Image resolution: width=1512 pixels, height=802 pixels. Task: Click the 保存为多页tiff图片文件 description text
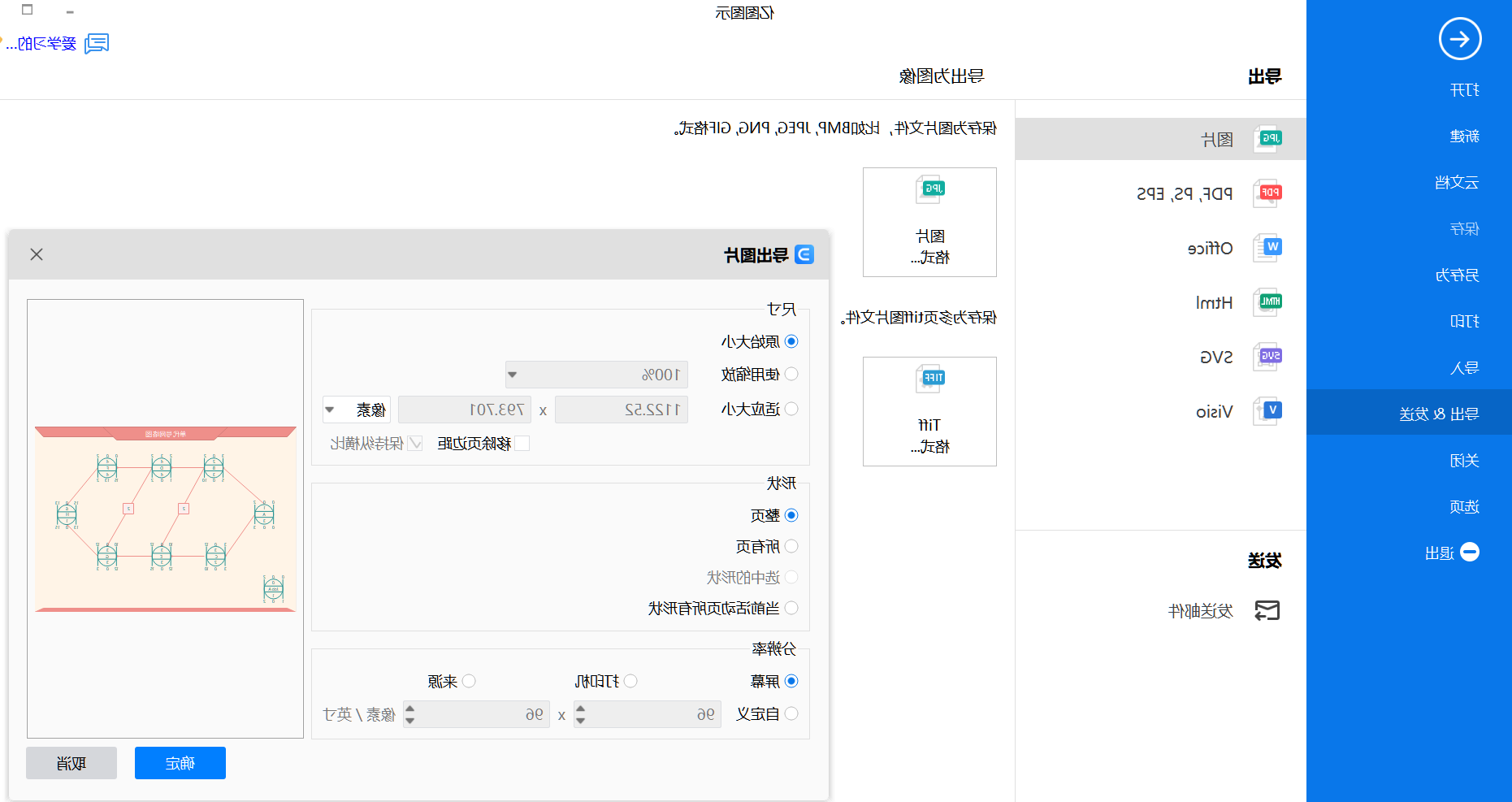pos(919,318)
